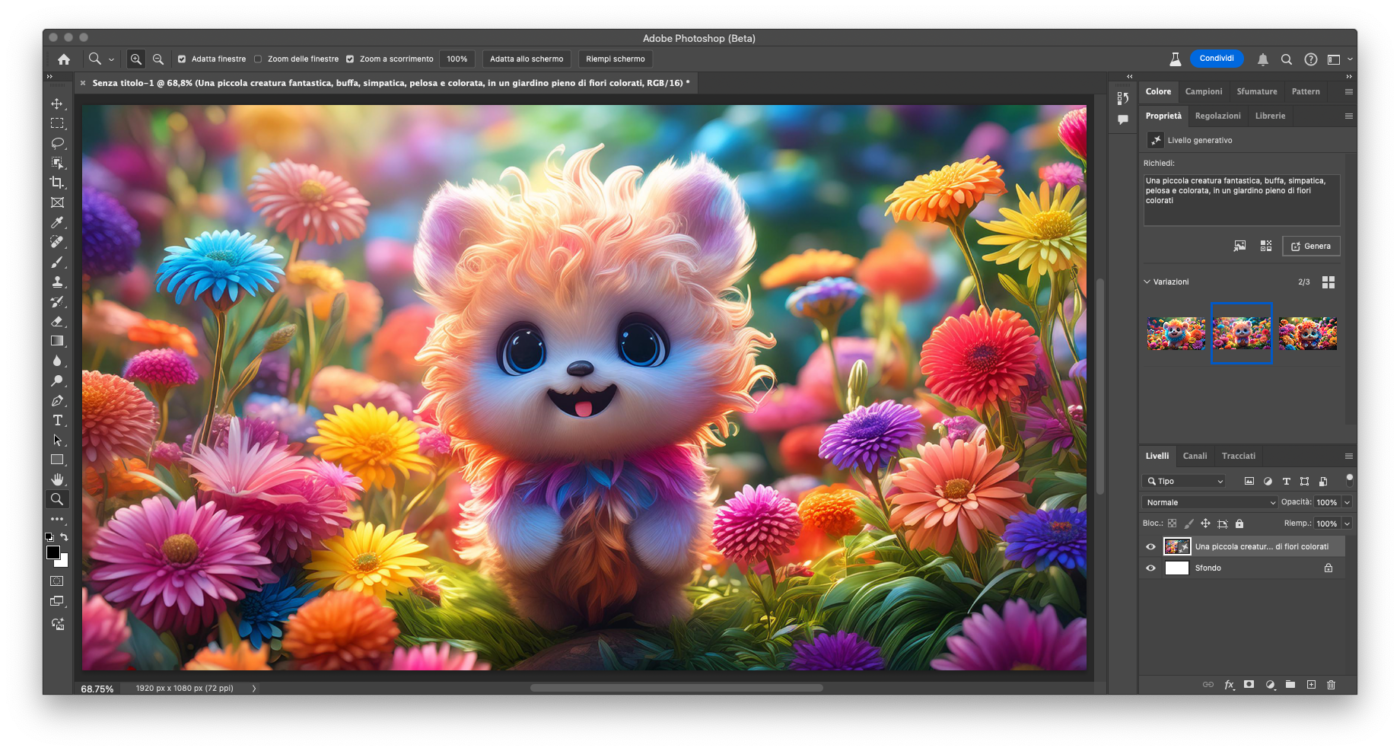Viewport: 1400px width, 751px height.
Task: Click the foreground color swatch
Action: pyautogui.click(x=53, y=552)
